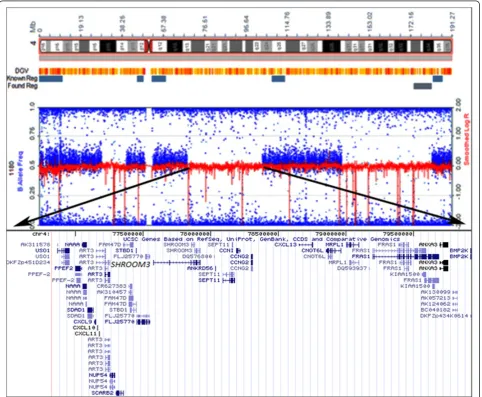482x397 pixels.
Task: Select the CR627383 gene label
Action: point(112,286)
